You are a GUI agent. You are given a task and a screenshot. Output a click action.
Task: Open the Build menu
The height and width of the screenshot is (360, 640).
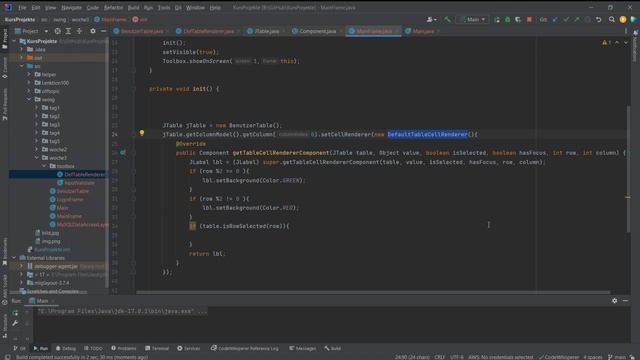[x=133, y=7]
